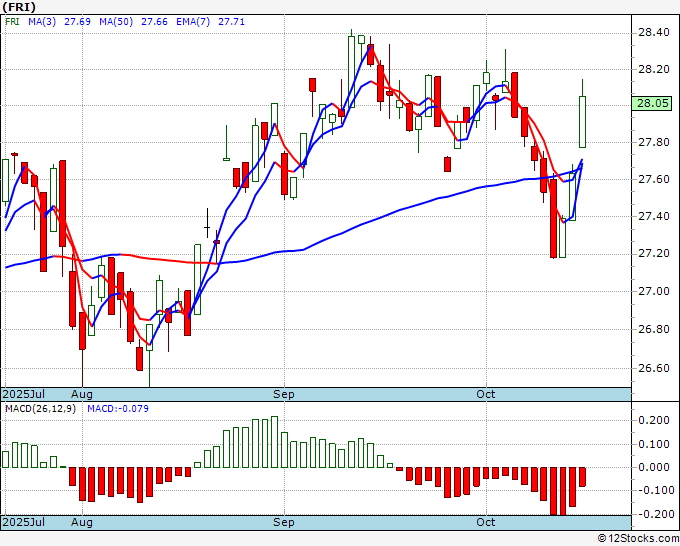Click the 28.40 price axis label
Image resolution: width=680 pixels, height=546 pixels.
tap(653, 33)
